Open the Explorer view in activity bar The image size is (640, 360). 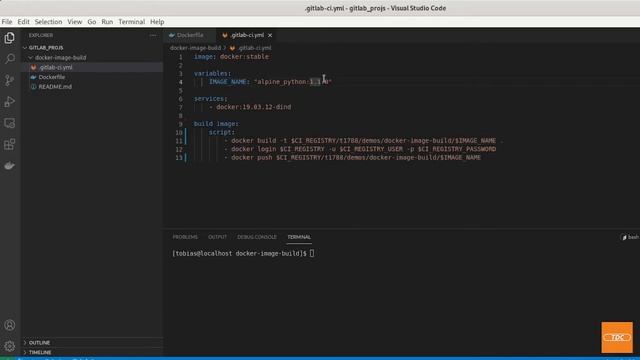coord(9,38)
